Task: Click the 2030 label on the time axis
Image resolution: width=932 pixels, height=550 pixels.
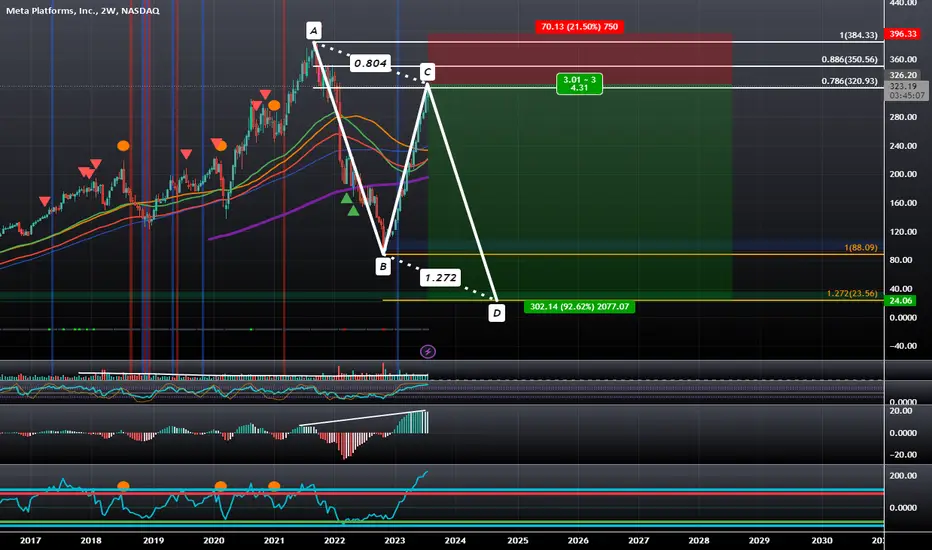Action: (x=822, y=540)
